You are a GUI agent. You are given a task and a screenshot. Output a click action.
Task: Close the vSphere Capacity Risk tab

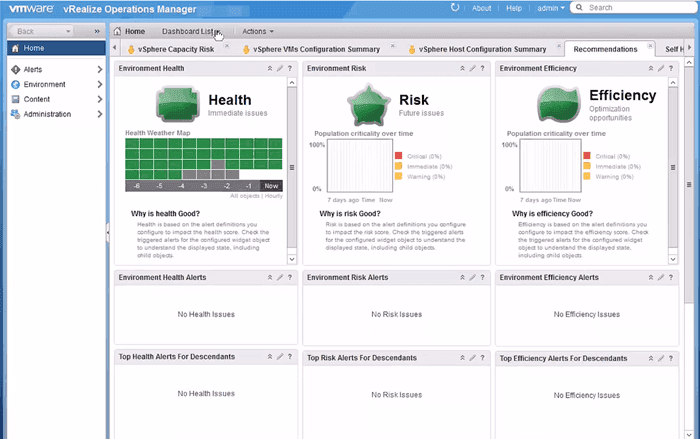227,46
